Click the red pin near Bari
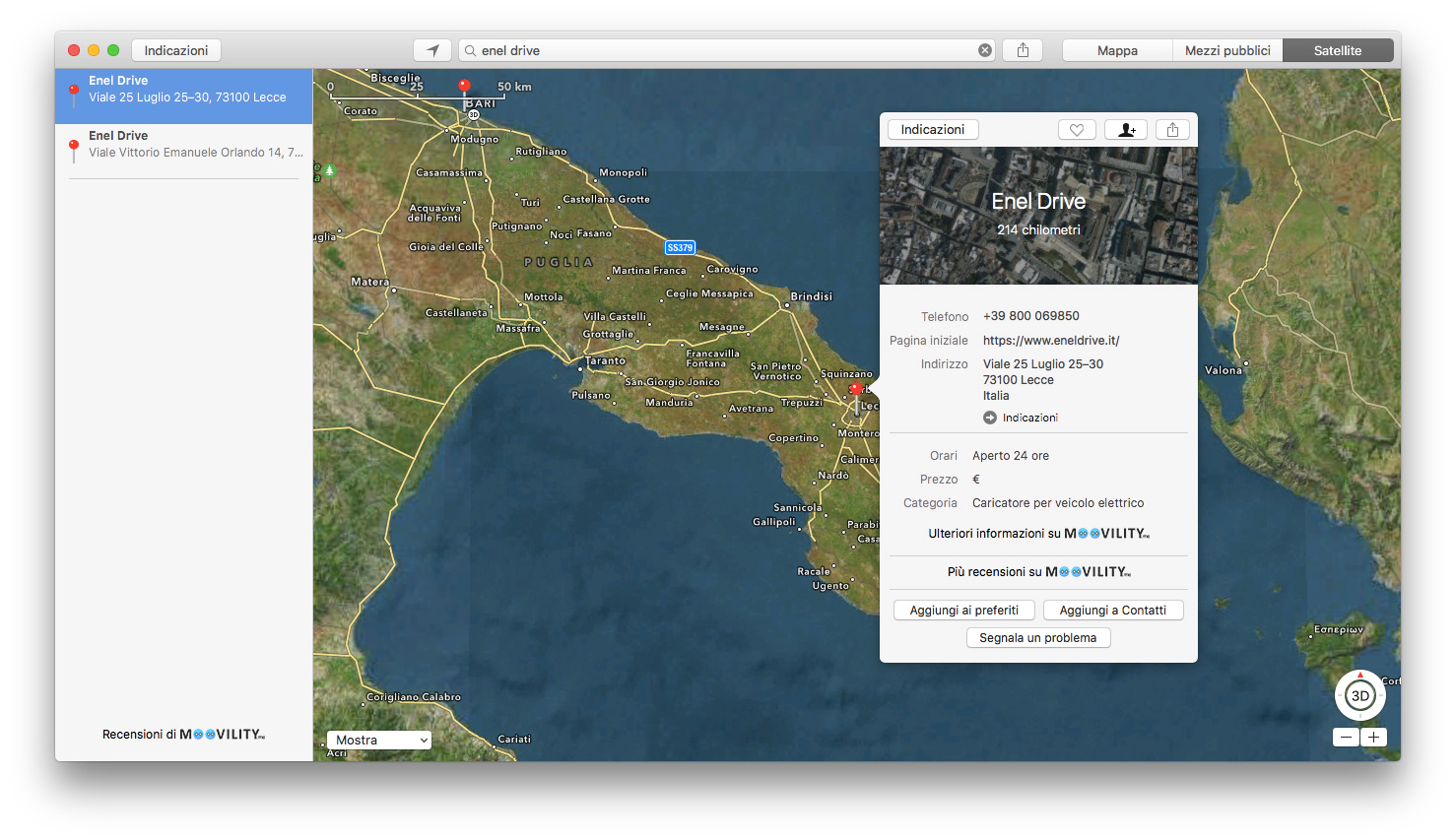1456x840 pixels. click(464, 87)
